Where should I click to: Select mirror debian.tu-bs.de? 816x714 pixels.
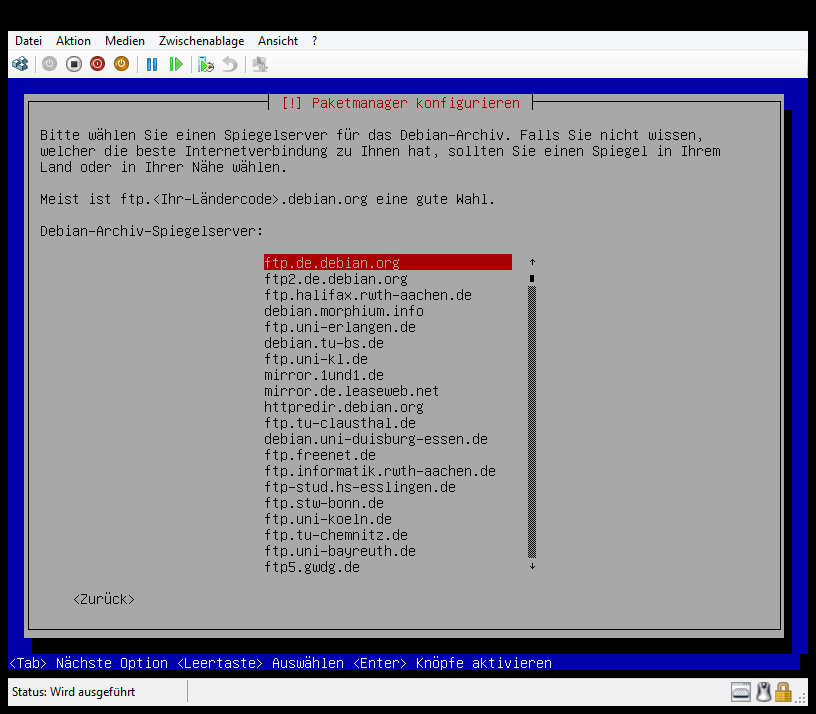tap(324, 343)
